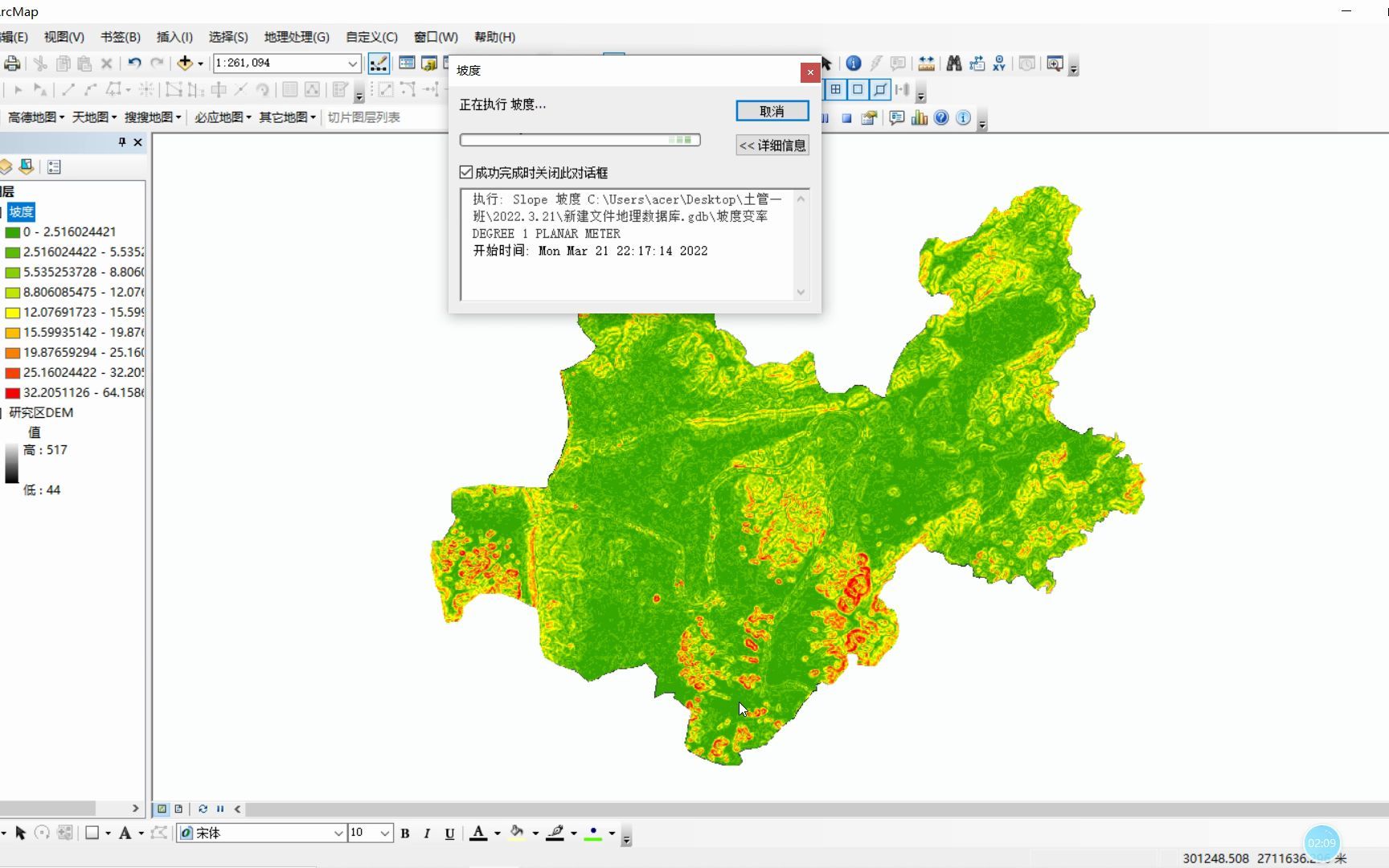Viewport: 1389px width, 868px height.
Task: Toggle Bold in the Draw toolbar
Action: point(405,833)
